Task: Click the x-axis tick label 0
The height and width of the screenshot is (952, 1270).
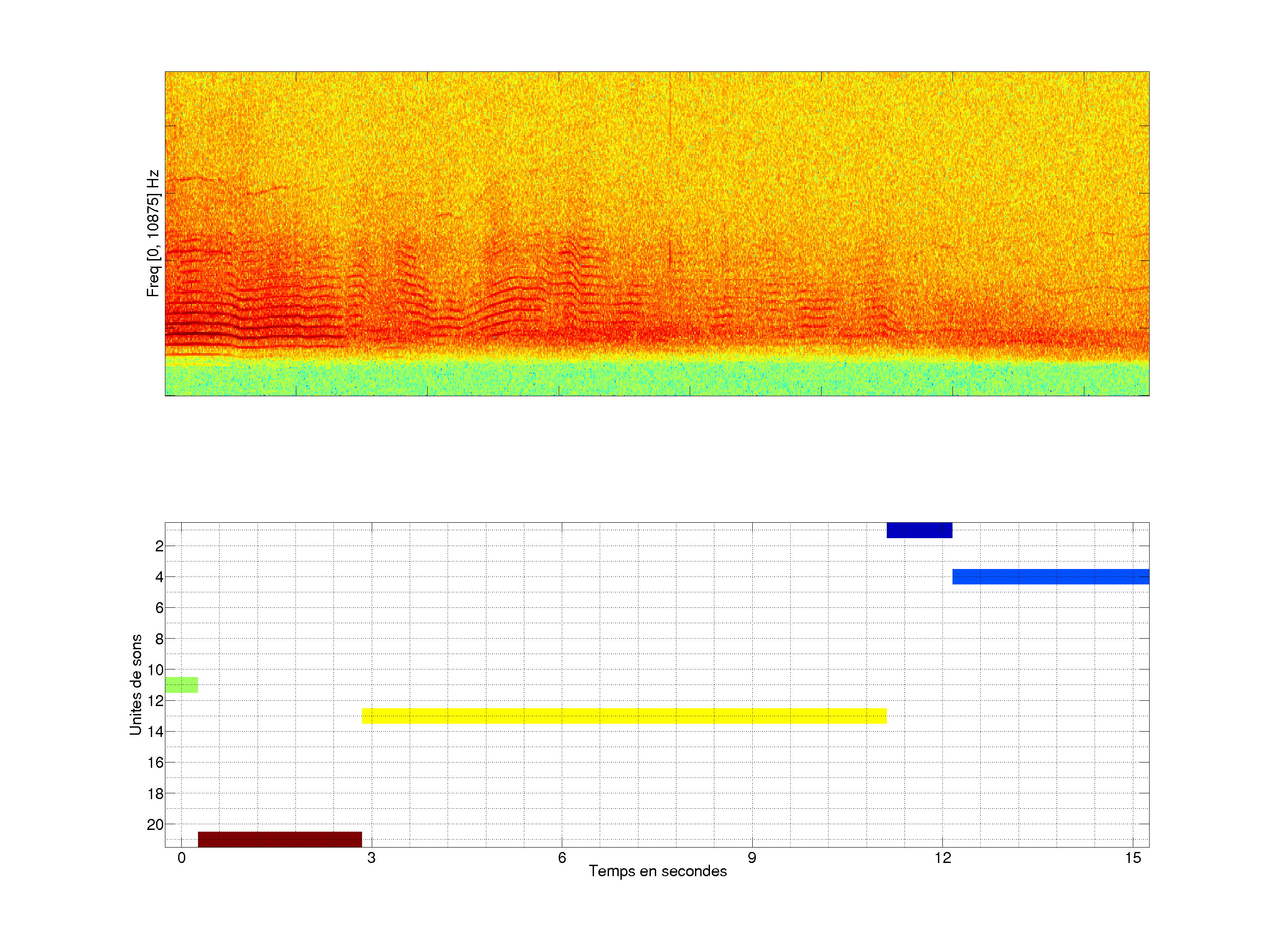Action: click(x=181, y=858)
